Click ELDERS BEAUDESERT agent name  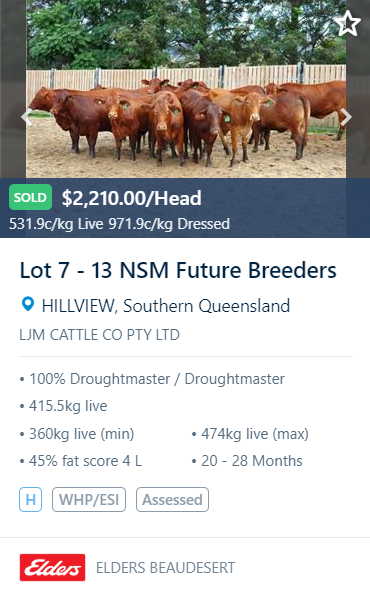pos(165,568)
